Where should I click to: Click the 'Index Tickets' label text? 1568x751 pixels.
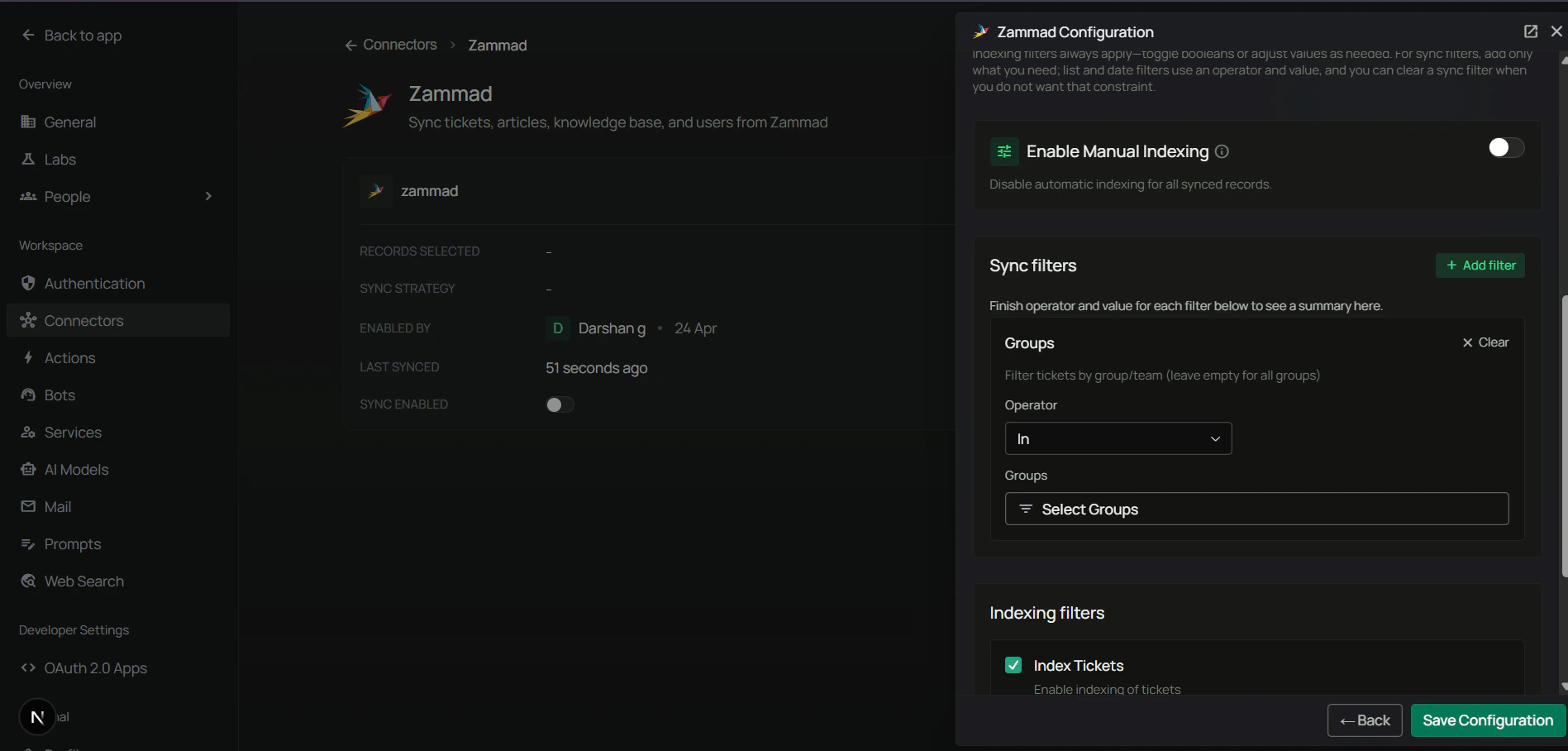tap(1079, 666)
